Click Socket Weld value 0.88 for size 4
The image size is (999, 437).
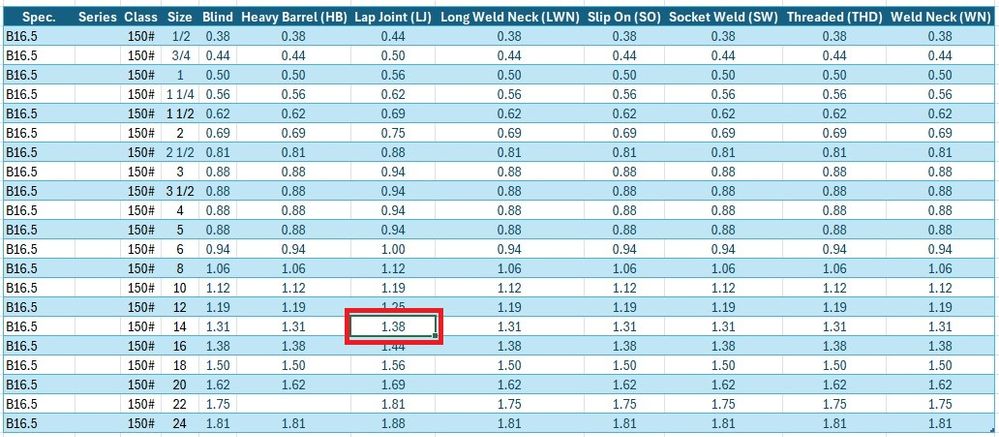click(x=723, y=211)
